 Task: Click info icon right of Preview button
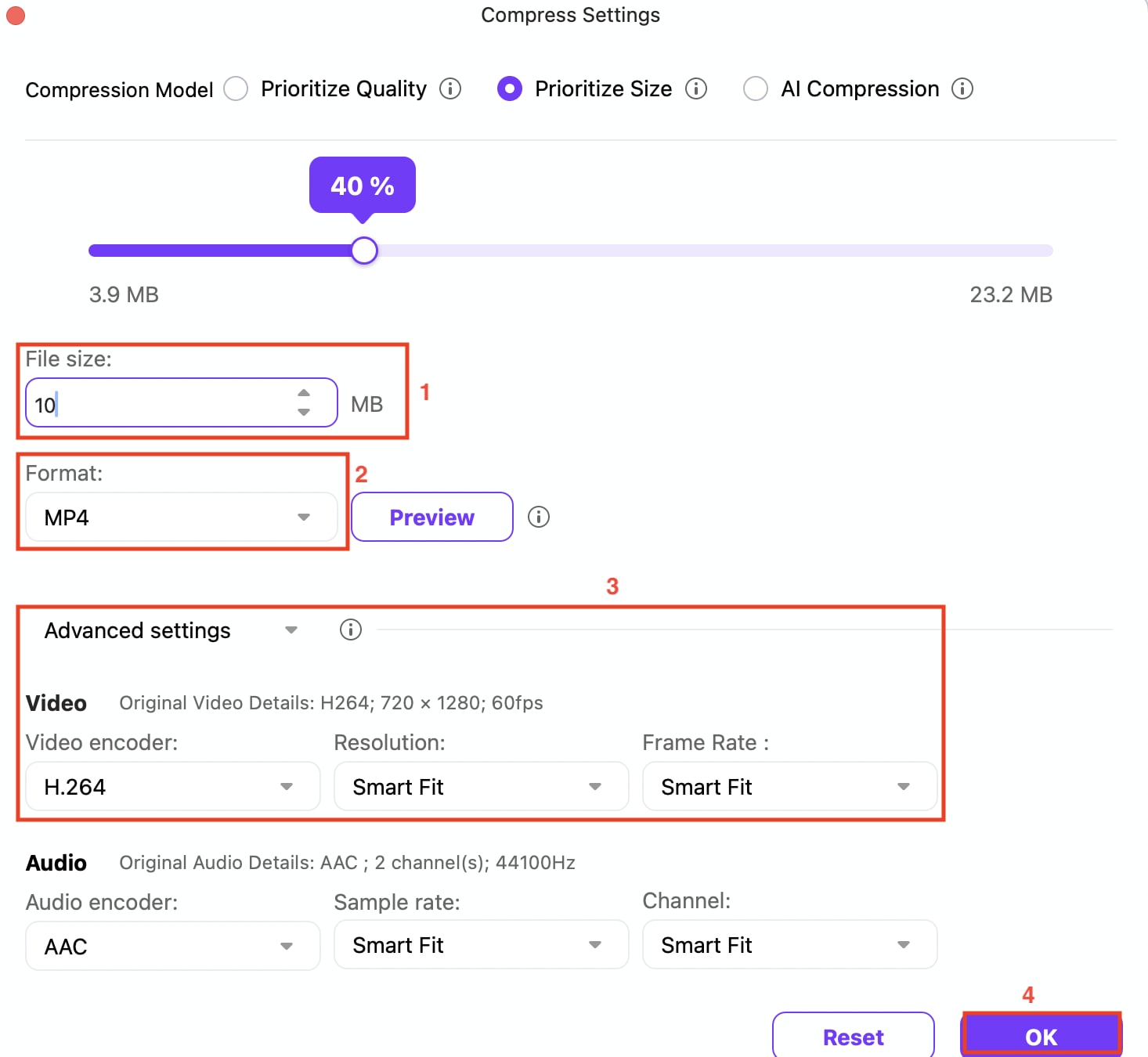pos(539,517)
